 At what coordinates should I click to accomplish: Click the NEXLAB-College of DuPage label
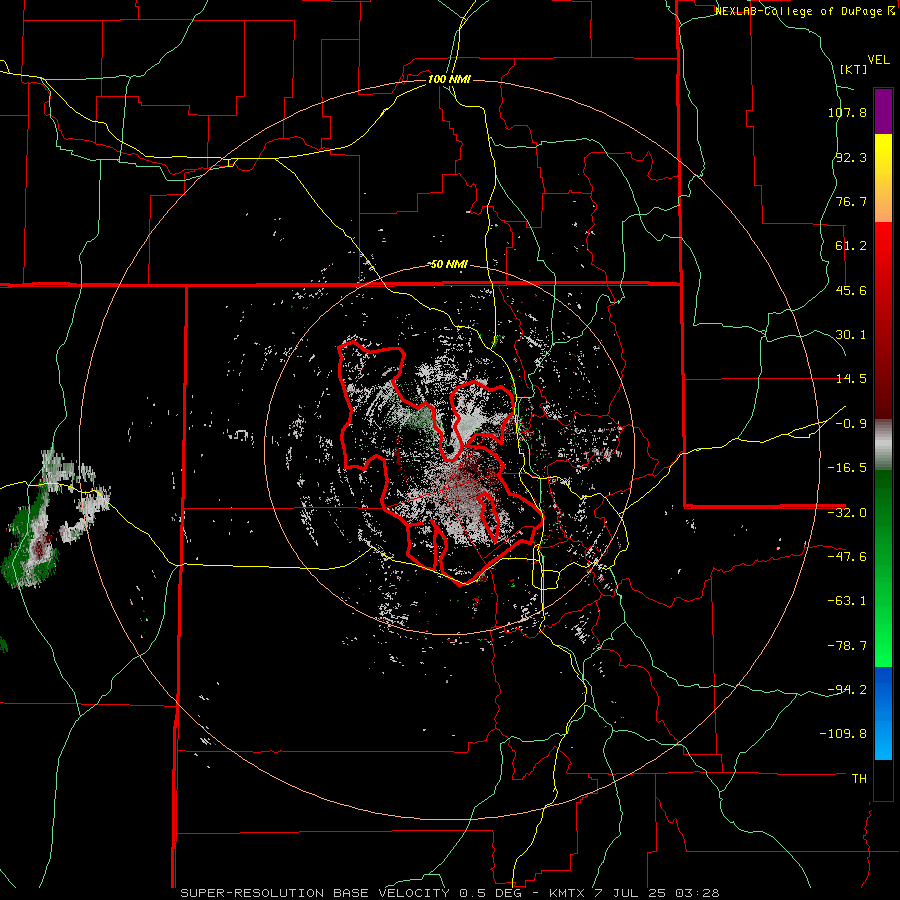[x=804, y=11]
